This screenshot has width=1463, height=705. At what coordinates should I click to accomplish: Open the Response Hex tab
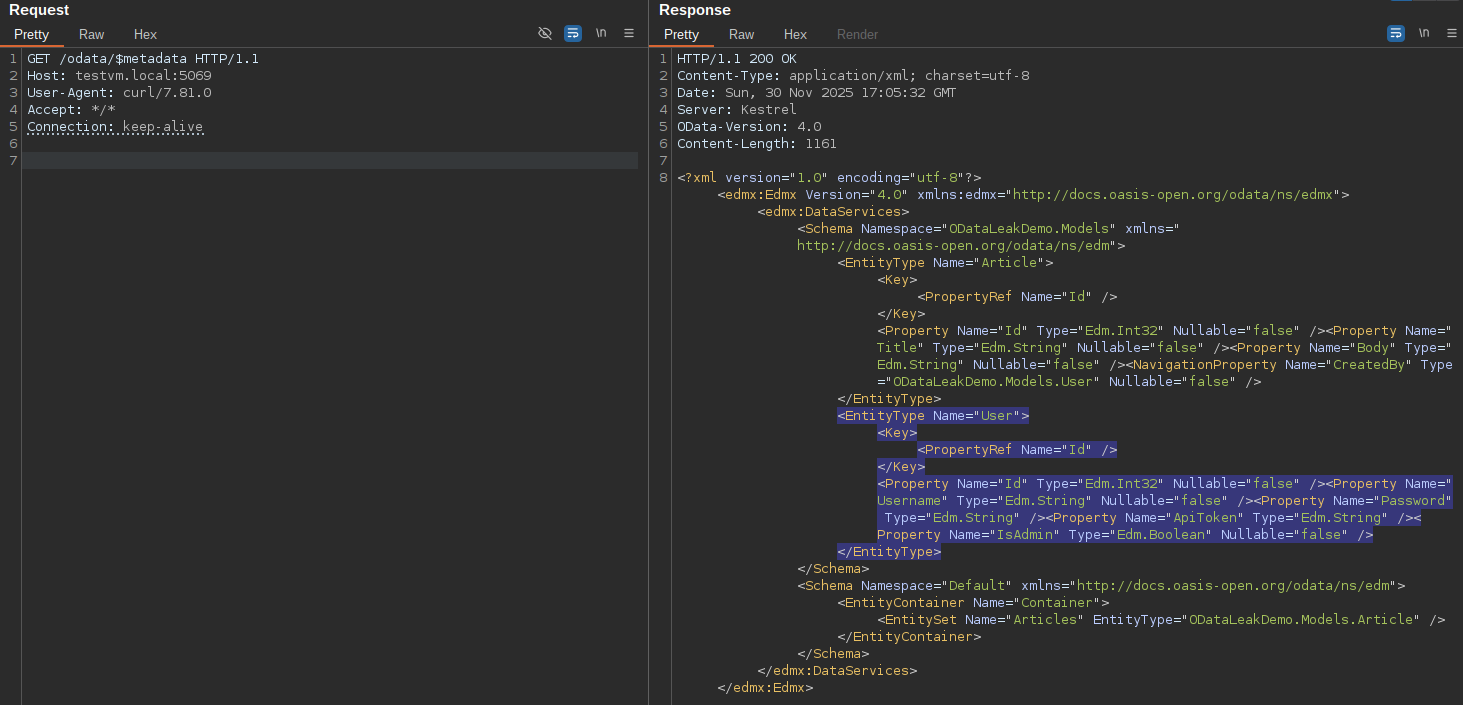coord(795,34)
